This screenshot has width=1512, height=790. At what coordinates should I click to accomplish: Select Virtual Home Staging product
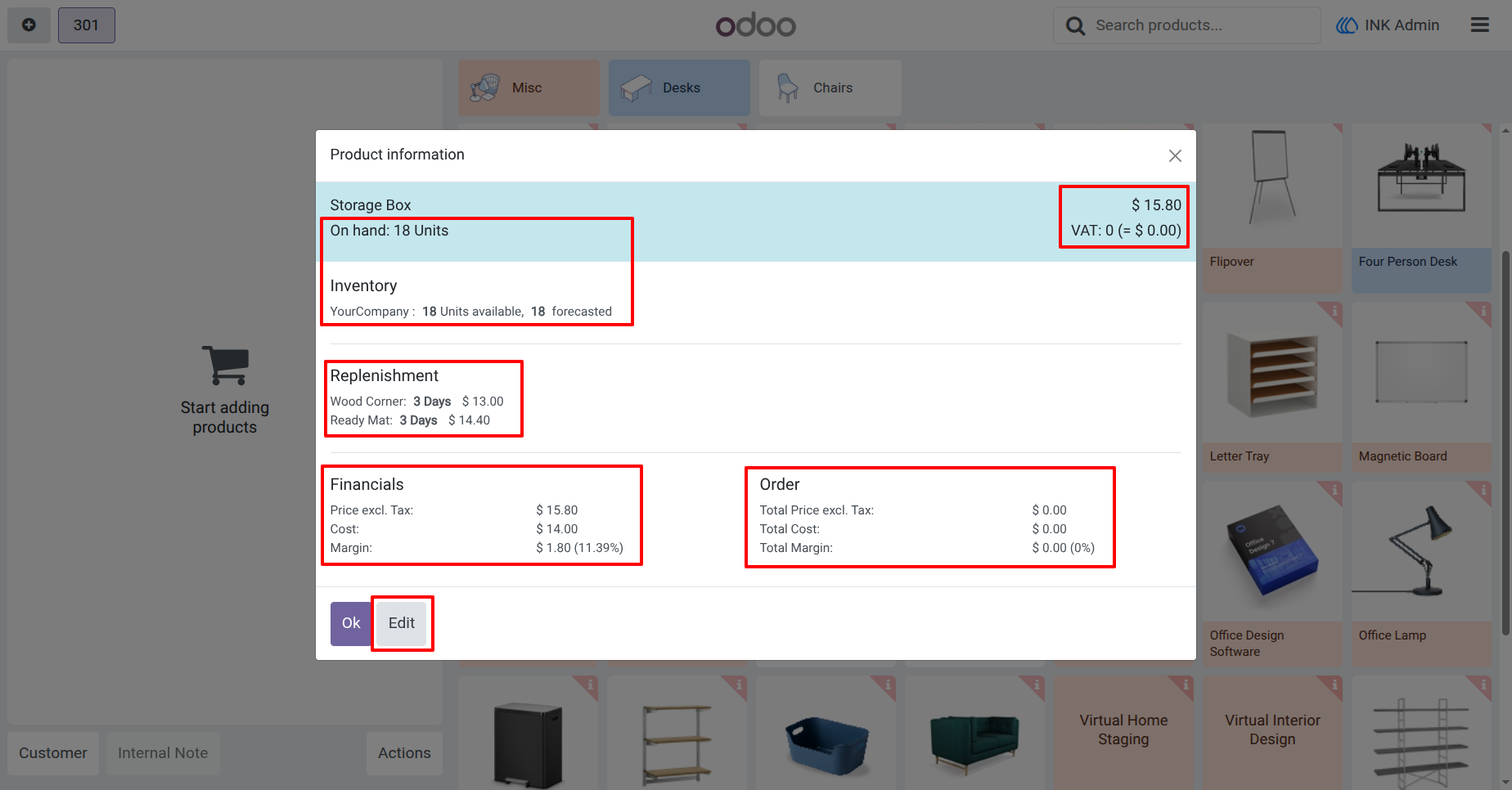coord(1123,732)
